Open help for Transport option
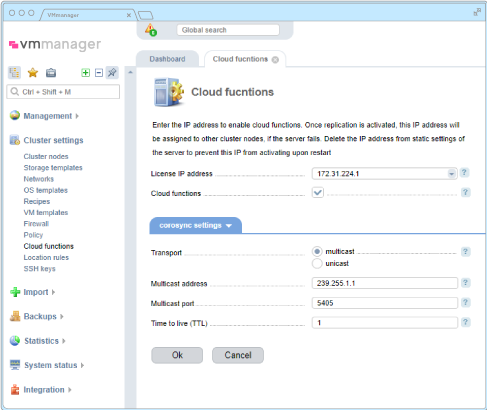 coord(465,252)
